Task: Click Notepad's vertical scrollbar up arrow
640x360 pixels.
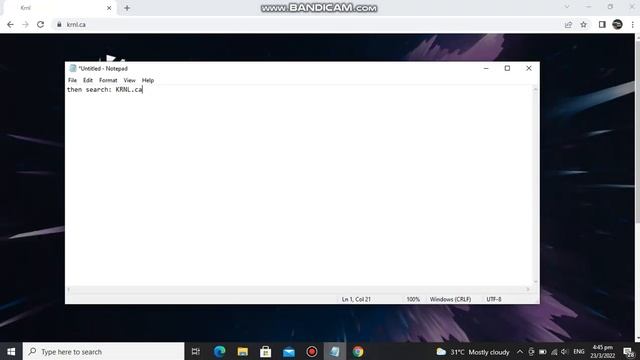Action: (x=536, y=89)
